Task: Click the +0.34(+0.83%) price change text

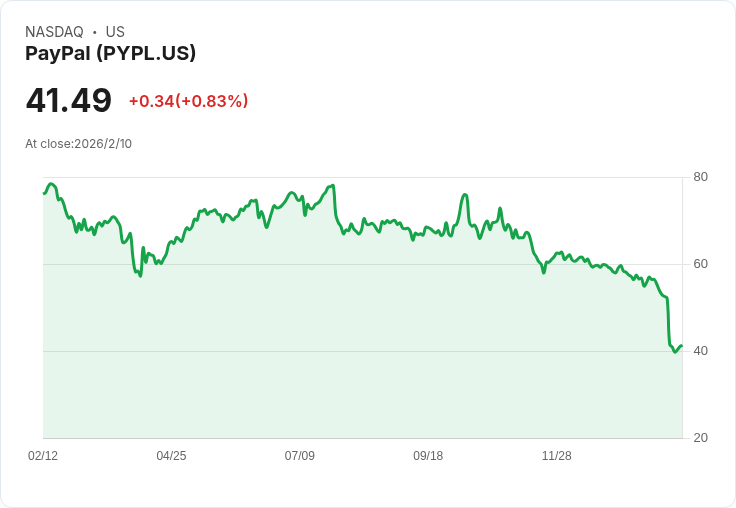Action: click(x=188, y=101)
